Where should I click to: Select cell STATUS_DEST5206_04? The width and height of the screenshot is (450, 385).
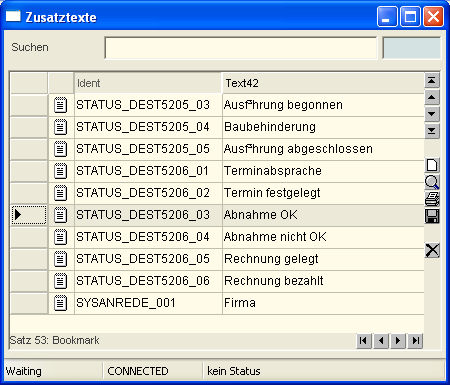(148, 237)
